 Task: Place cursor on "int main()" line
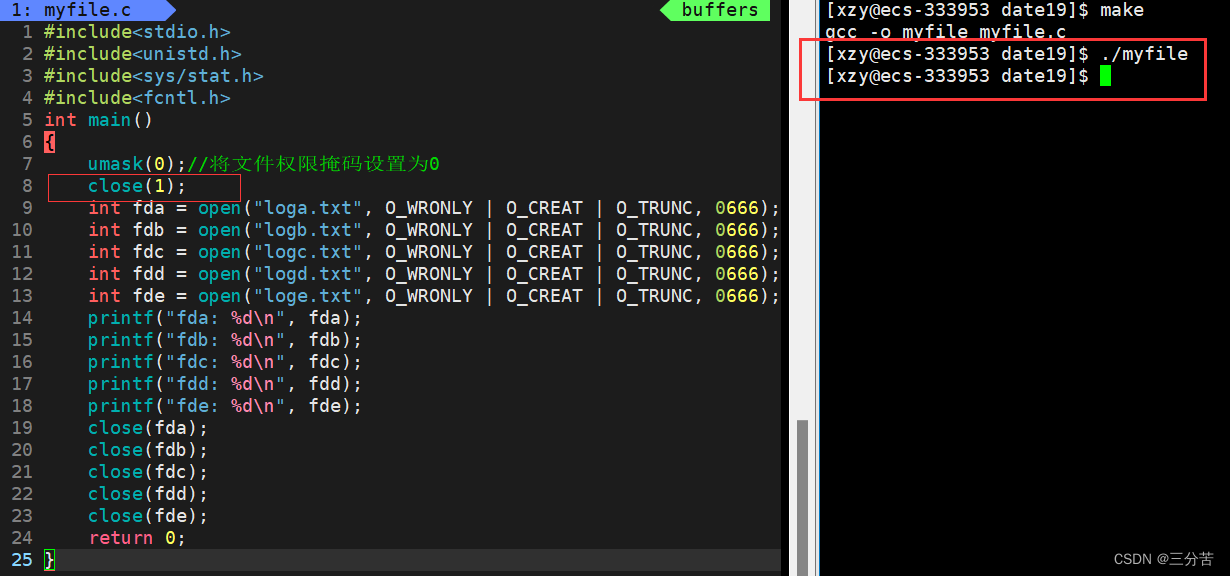coord(99,120)
